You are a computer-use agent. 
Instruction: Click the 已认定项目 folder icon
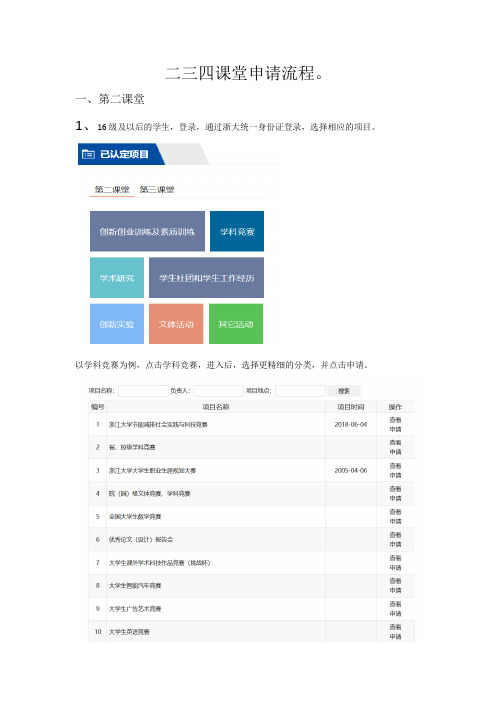(88, 154)
